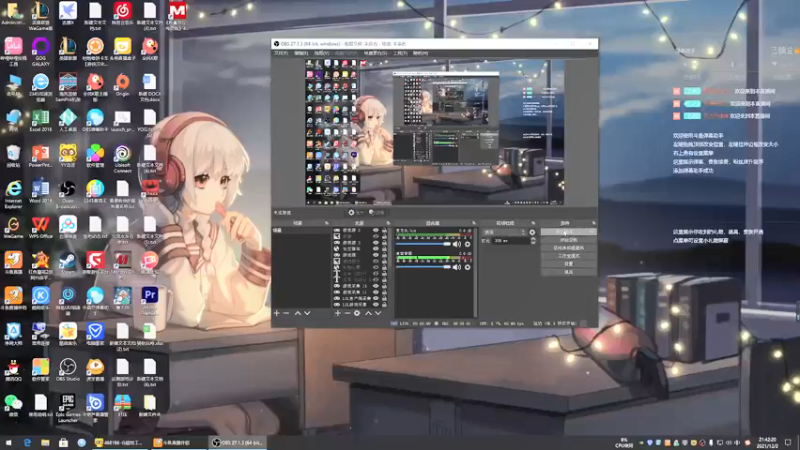Toggle visibility eye of bottom LOL game source

[x=376, y=305]
